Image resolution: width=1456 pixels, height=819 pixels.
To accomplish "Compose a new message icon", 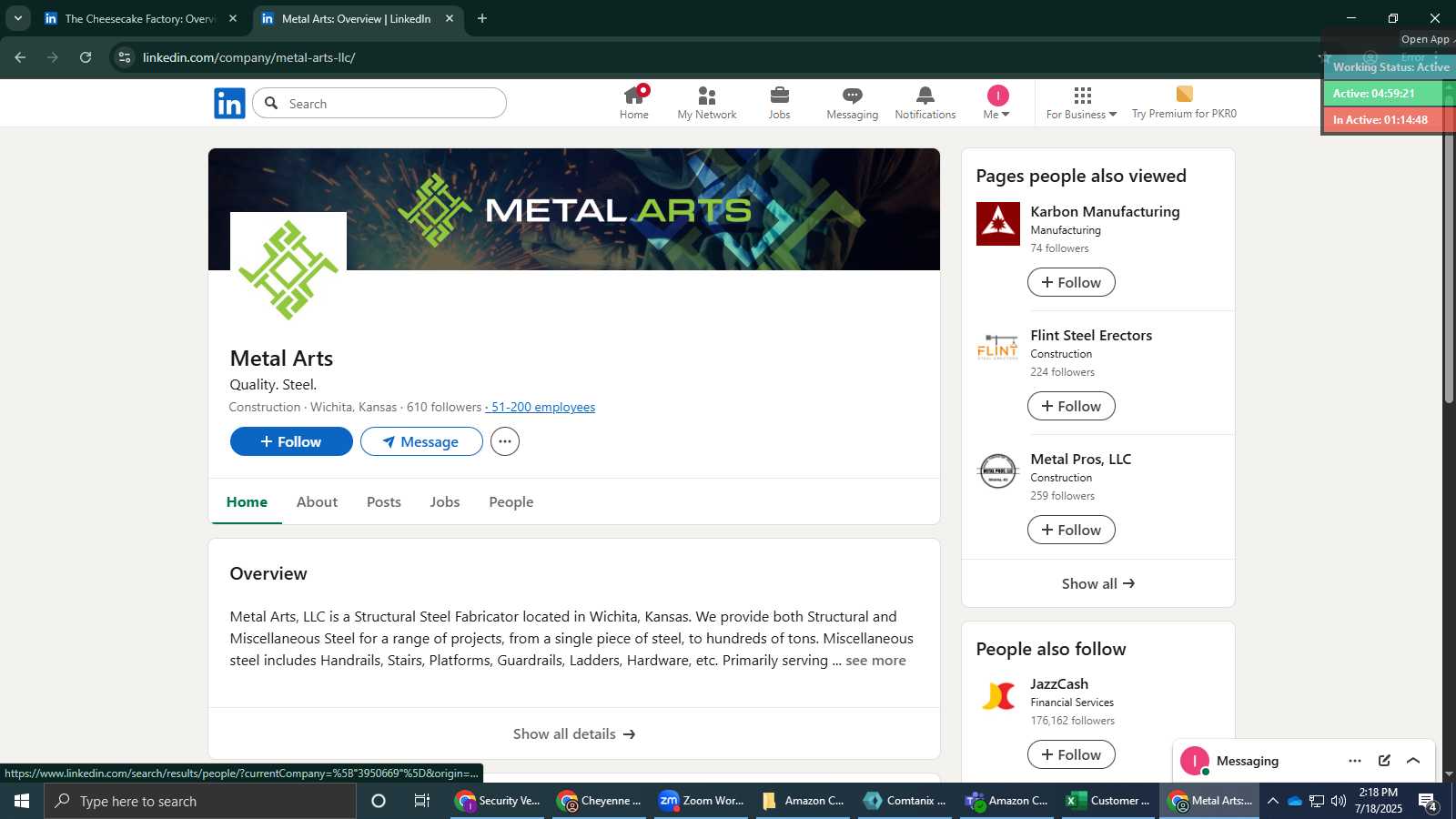I will 1384,761.
